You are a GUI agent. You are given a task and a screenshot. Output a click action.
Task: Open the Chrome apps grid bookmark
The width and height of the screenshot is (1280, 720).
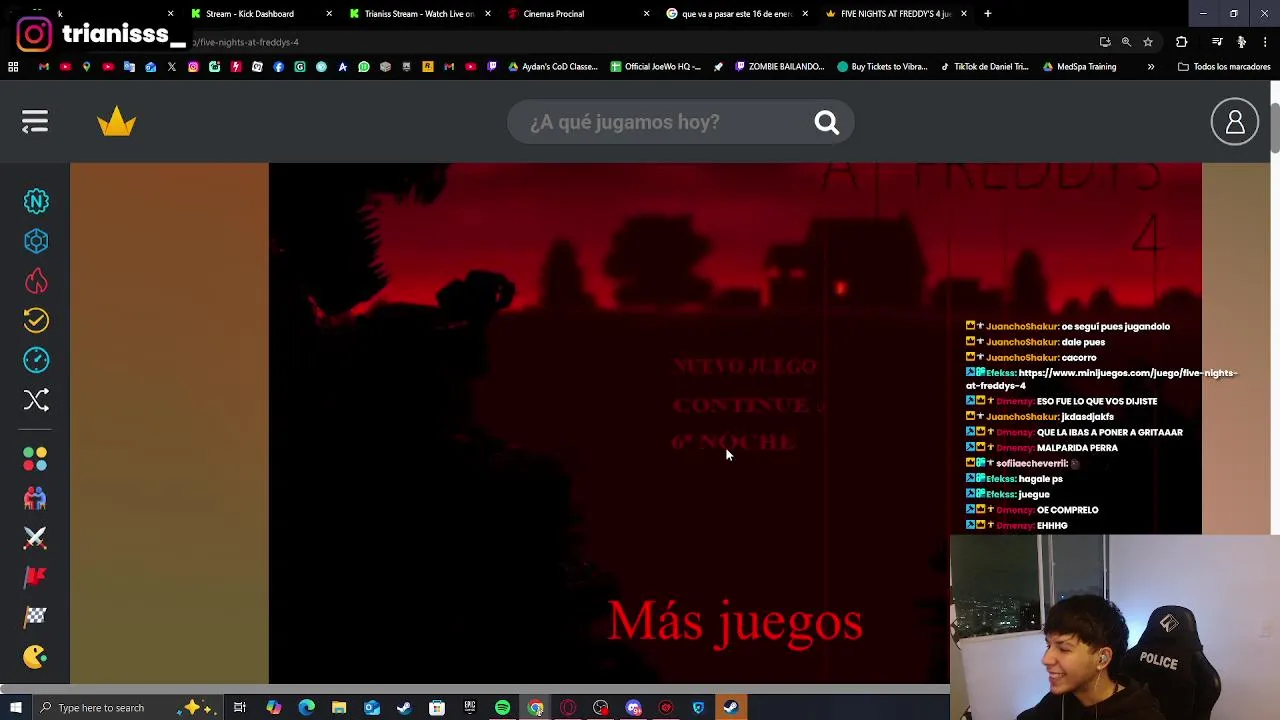tap(13, 67)
